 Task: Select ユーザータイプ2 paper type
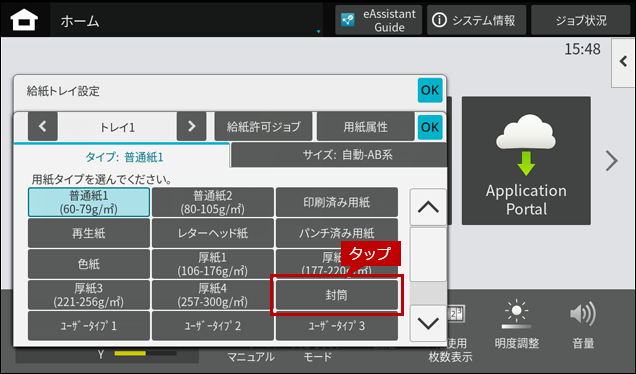[213, 326]
